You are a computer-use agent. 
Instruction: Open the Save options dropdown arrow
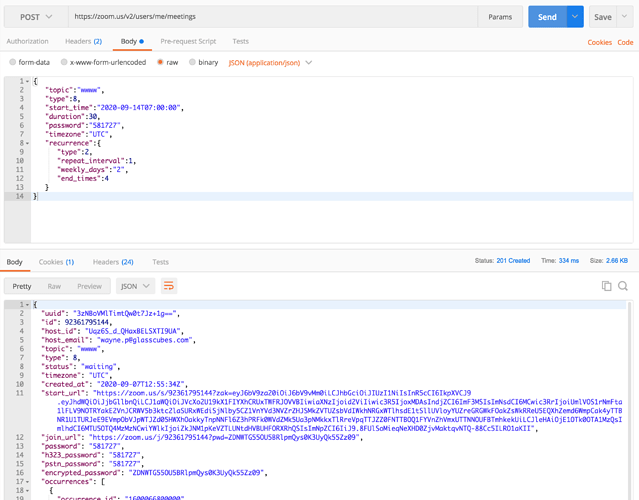click(625, 17)
